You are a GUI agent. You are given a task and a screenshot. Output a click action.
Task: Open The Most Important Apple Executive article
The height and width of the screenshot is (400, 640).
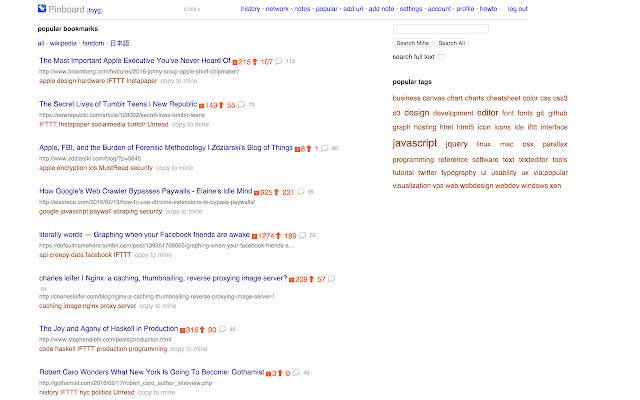pyautogui.click(x=135, y=60)
